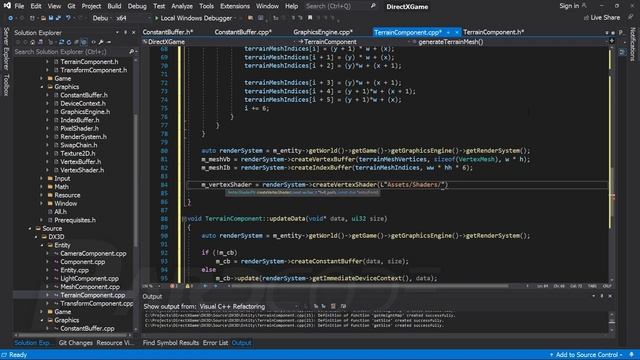This screenshot has height=360, width=640.
Task: Toggle word wrap in the Output panel
Action: tap(343, 307)
